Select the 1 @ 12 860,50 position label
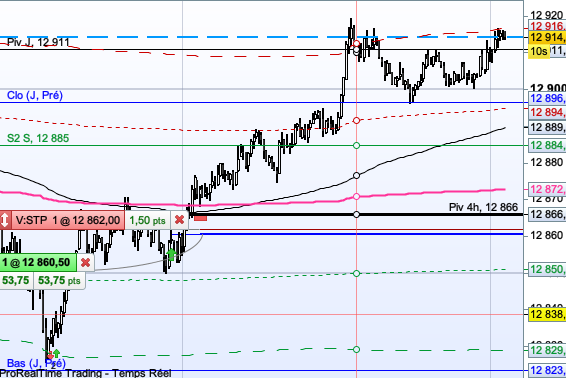The width and height of the screenshot is (566, 378). (x=38, y=262)
